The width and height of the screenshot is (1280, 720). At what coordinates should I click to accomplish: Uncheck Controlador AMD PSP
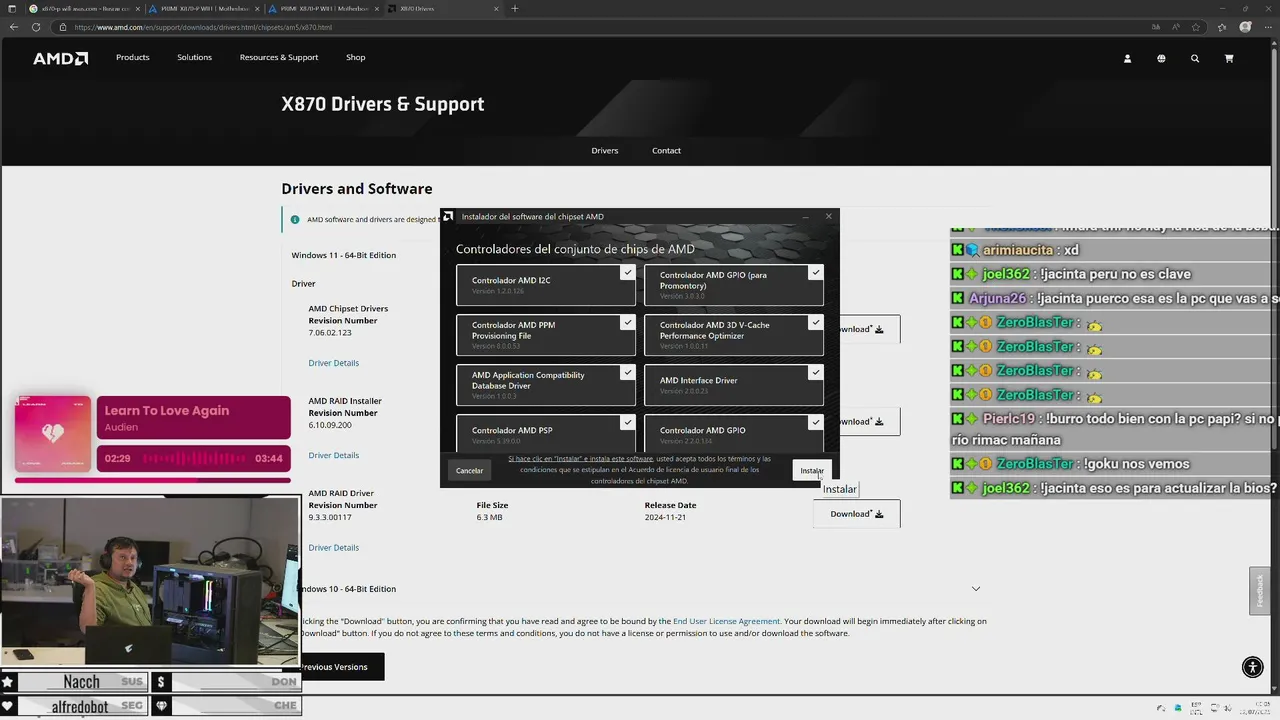[627, 422]
